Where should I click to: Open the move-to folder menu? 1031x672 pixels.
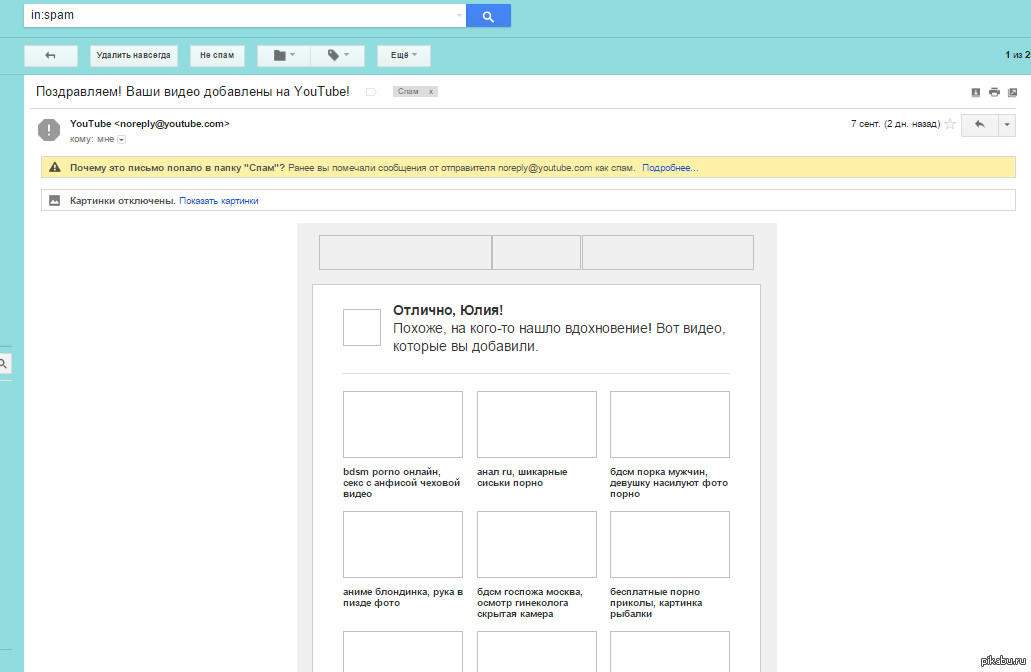point(283,56)
